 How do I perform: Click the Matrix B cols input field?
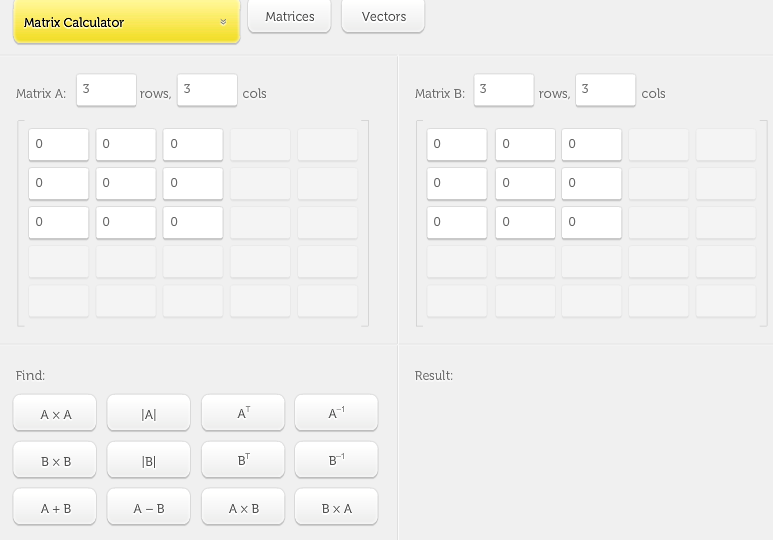(605, 90)
